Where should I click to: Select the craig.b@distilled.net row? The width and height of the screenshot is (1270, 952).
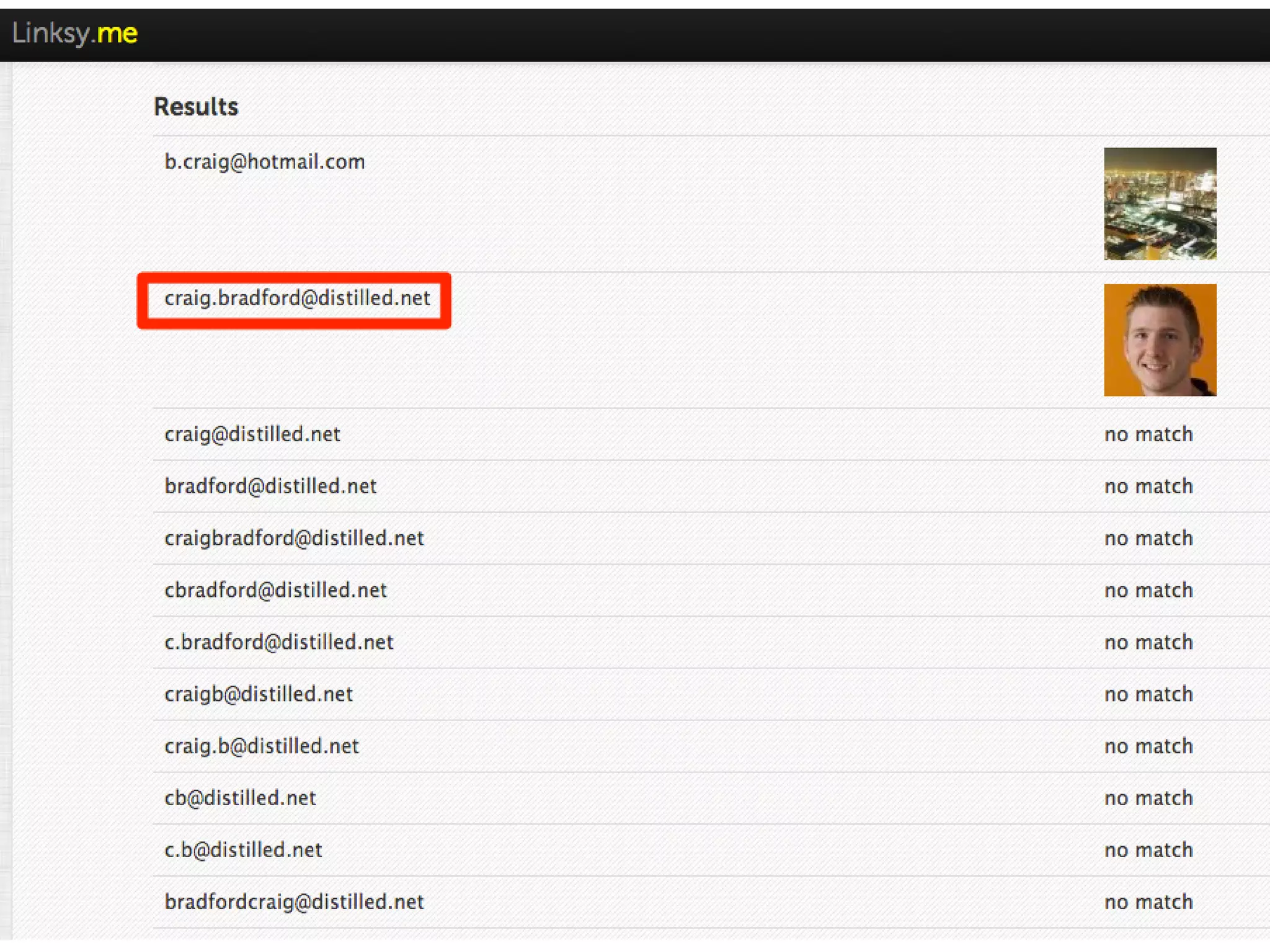click(262, 746)
